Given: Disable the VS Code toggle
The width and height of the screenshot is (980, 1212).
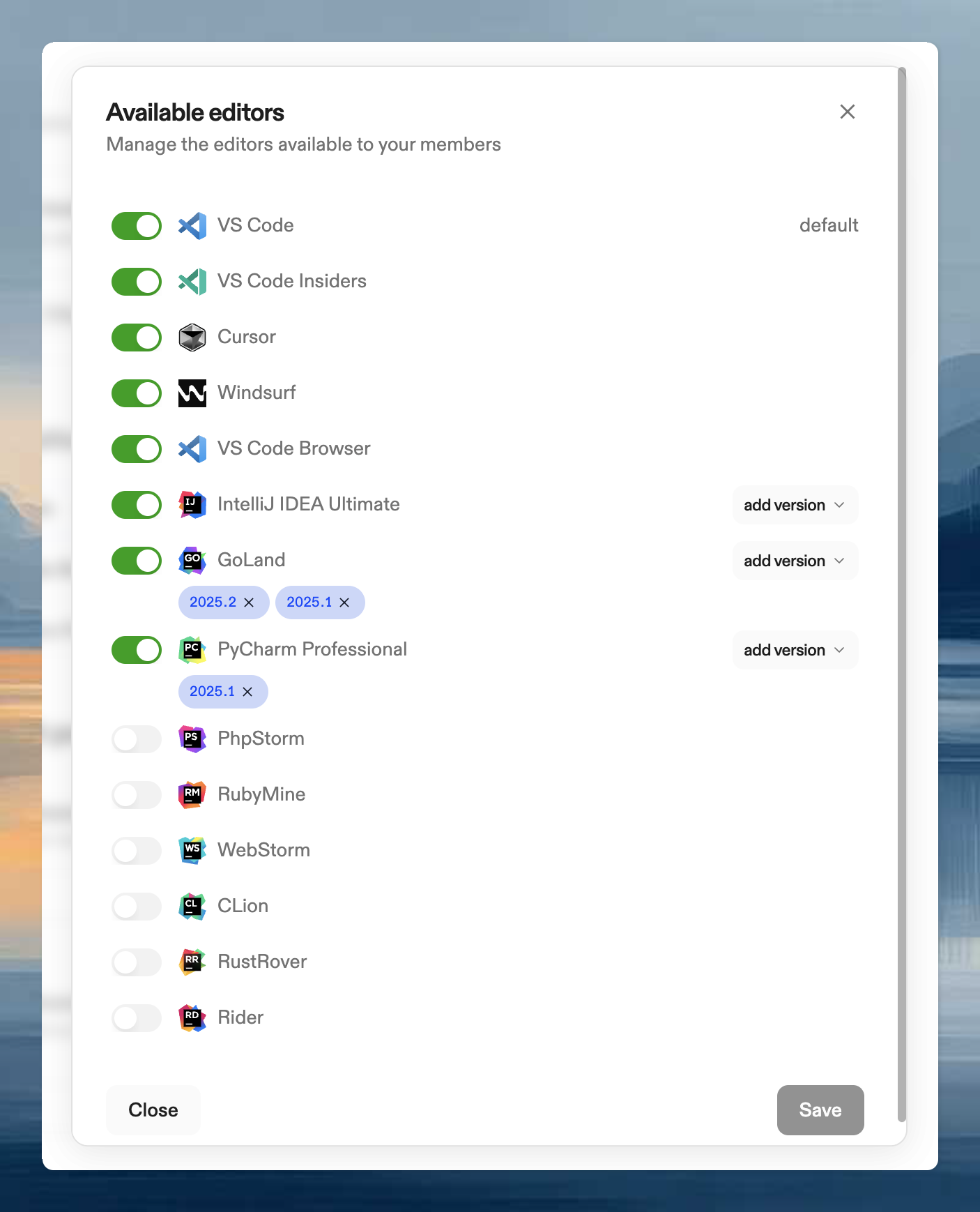Looking at the screenshot, I should (x=137, y=226).
